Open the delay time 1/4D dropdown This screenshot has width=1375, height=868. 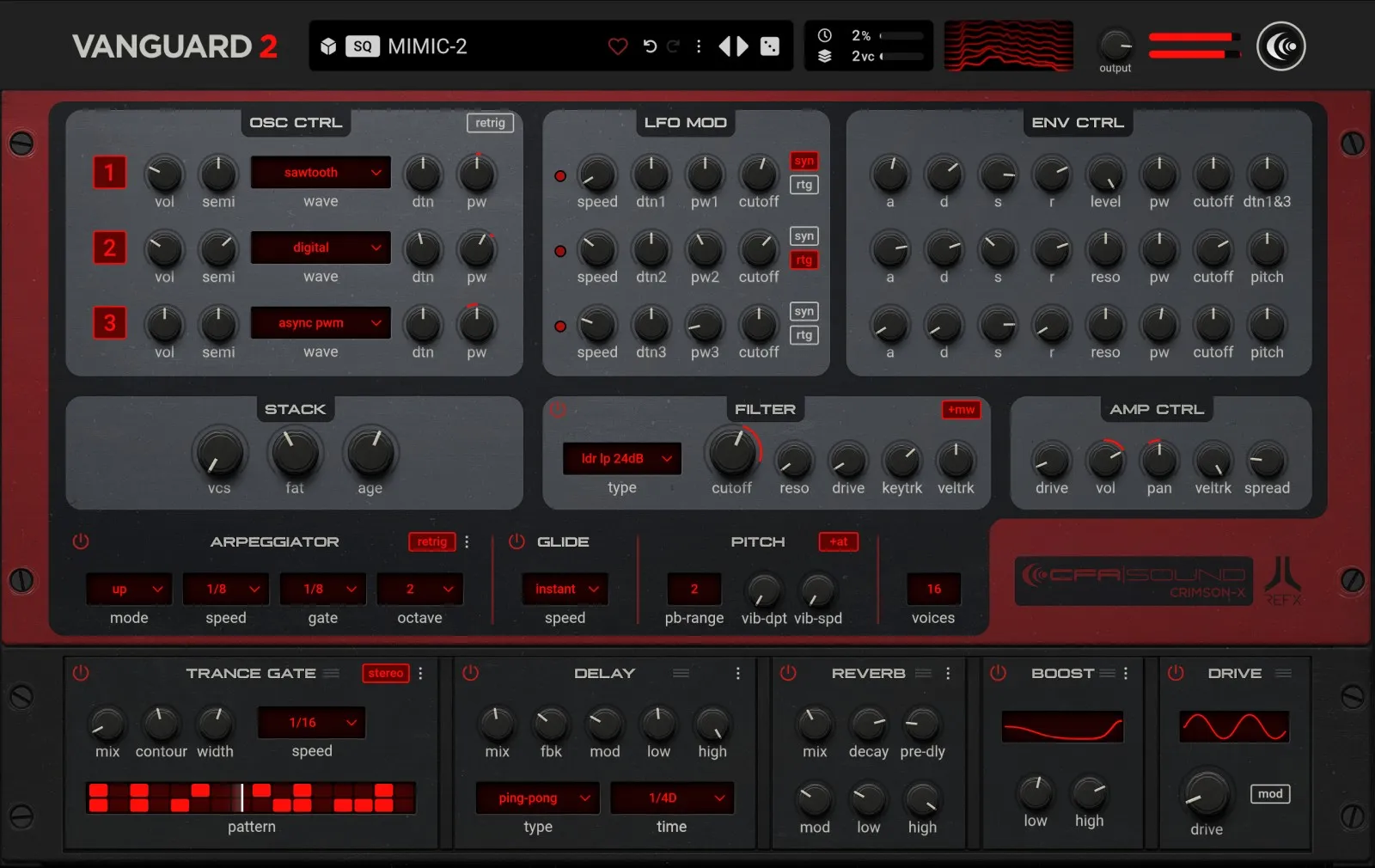(672, 798)
